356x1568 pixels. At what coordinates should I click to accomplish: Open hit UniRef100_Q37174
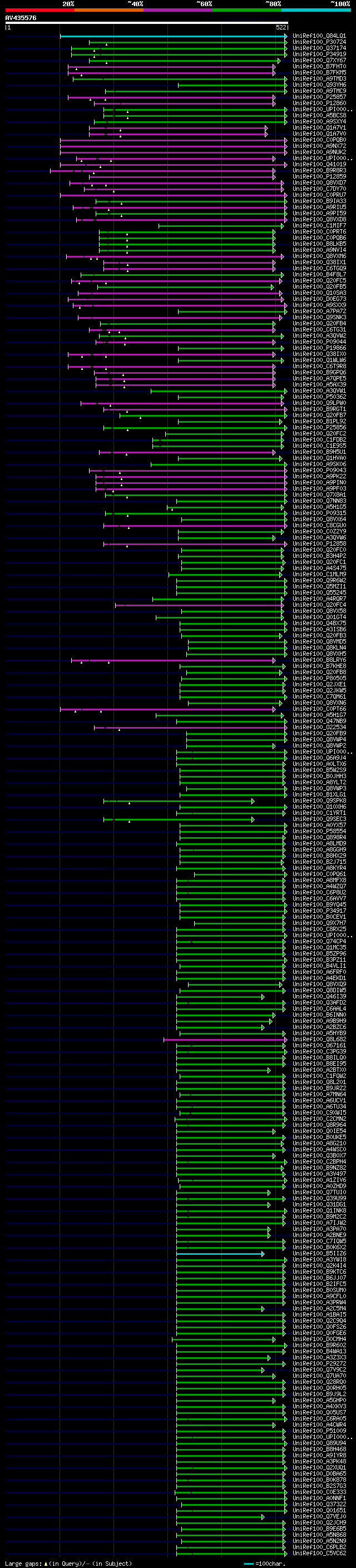(x=319, y=48)
